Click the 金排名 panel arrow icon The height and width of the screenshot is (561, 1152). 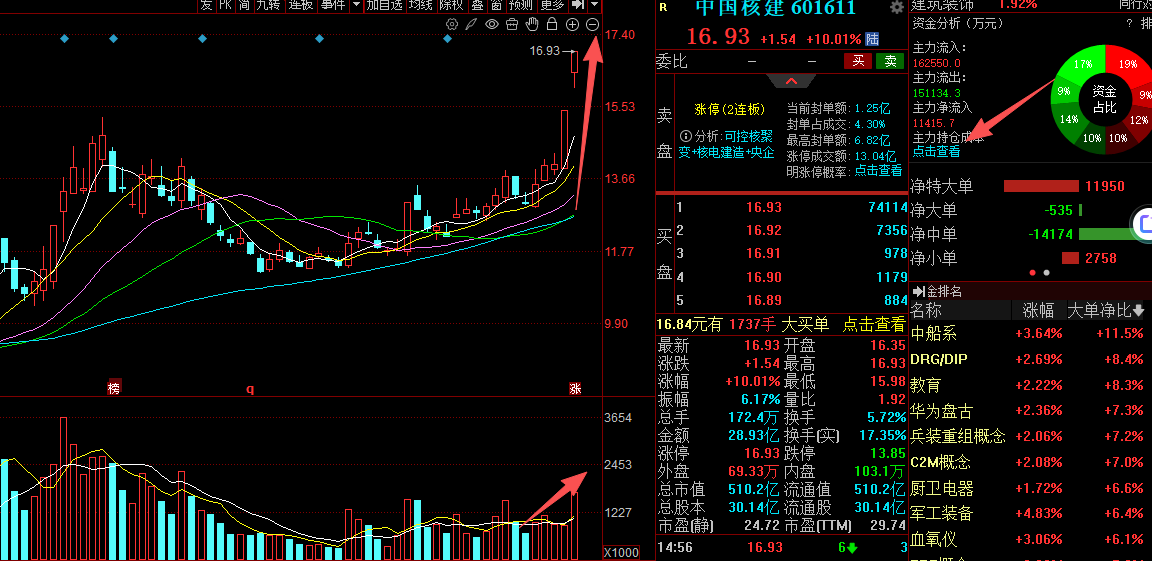918,291
